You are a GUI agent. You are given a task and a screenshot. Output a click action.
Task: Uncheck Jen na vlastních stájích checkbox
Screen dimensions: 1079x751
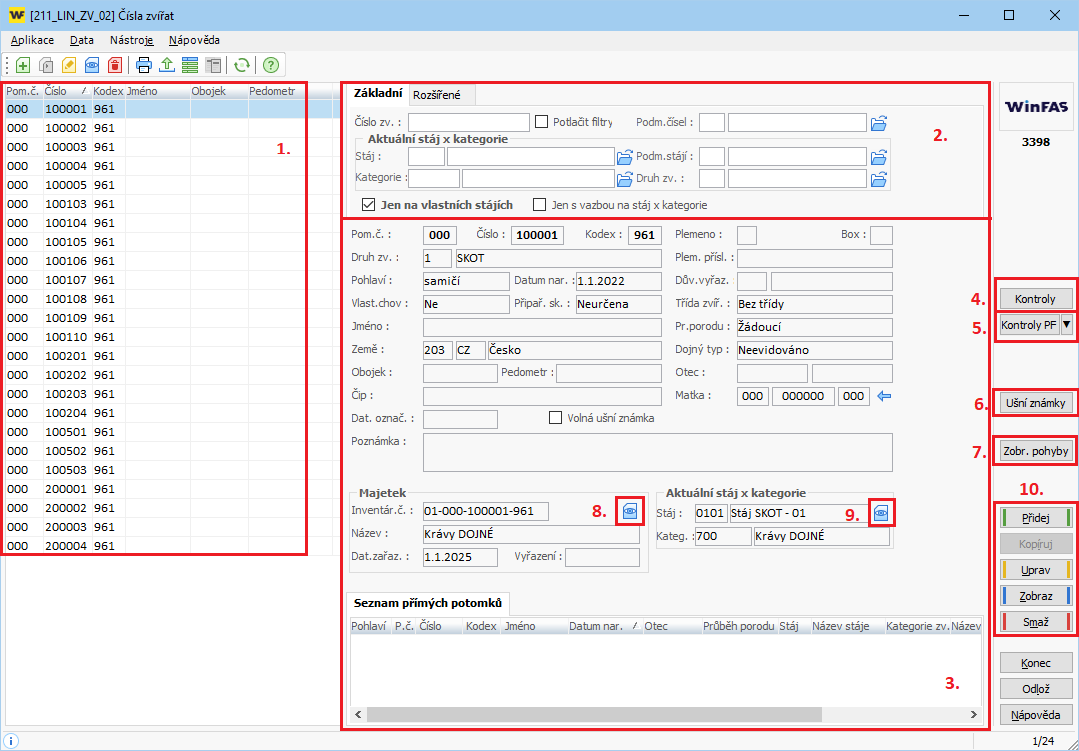(368, 205)
